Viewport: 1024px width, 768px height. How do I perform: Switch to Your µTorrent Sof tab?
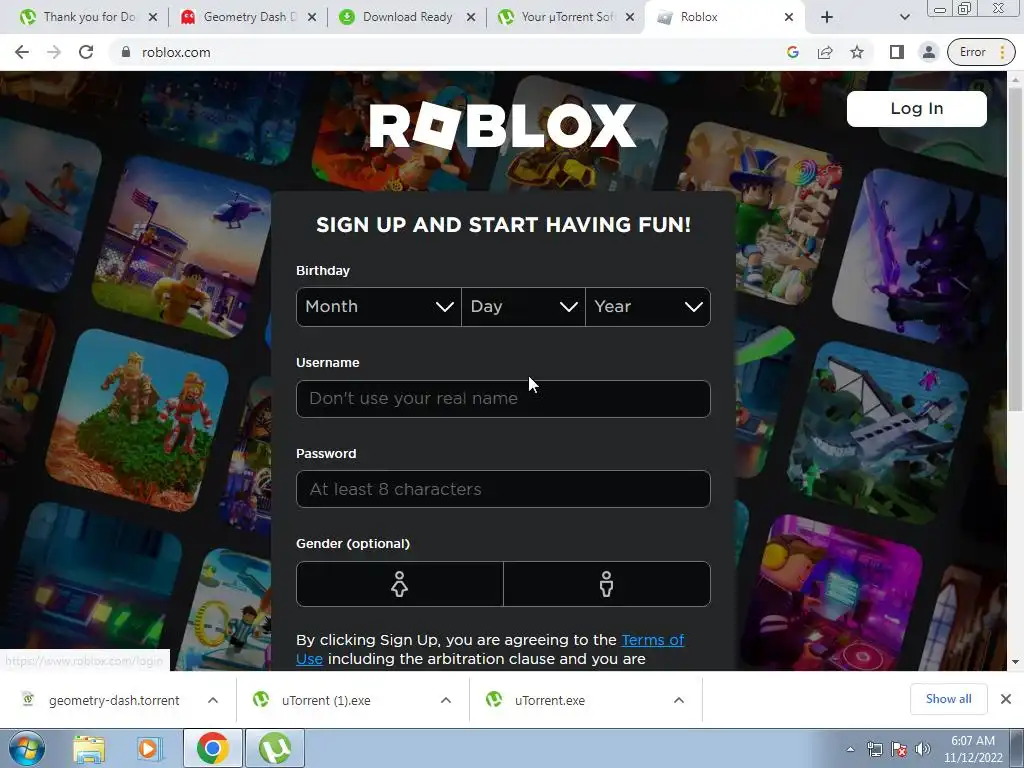[566, 17]
